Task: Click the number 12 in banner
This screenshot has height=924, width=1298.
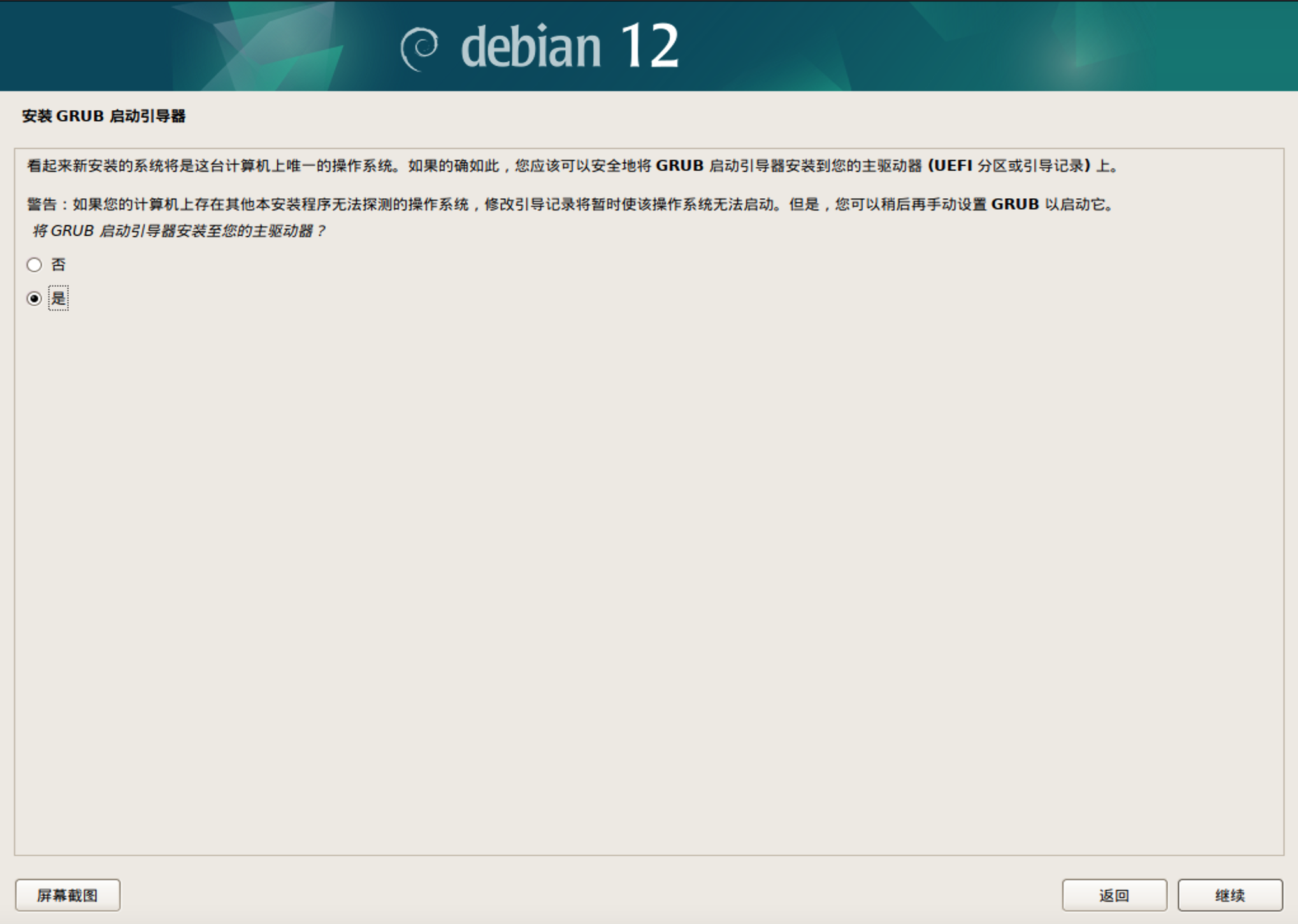Action: click(649, 46)
